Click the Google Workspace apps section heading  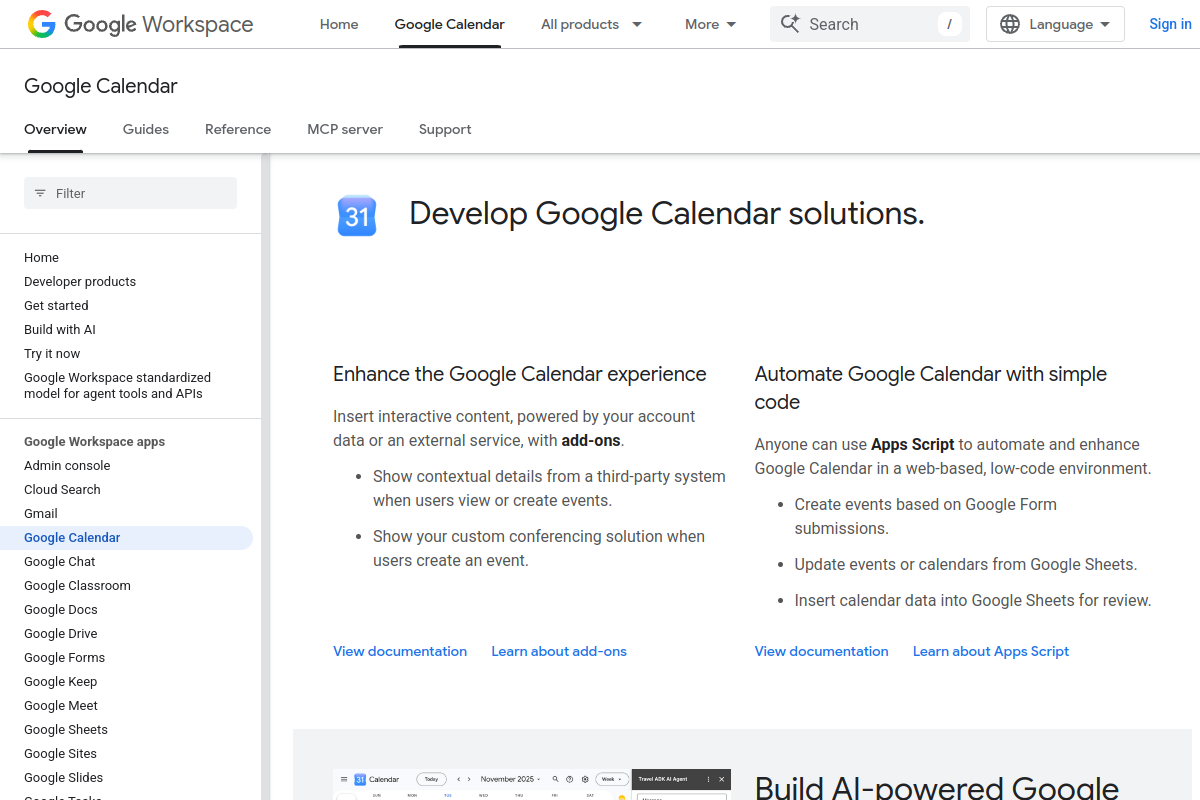click(95, 441)
